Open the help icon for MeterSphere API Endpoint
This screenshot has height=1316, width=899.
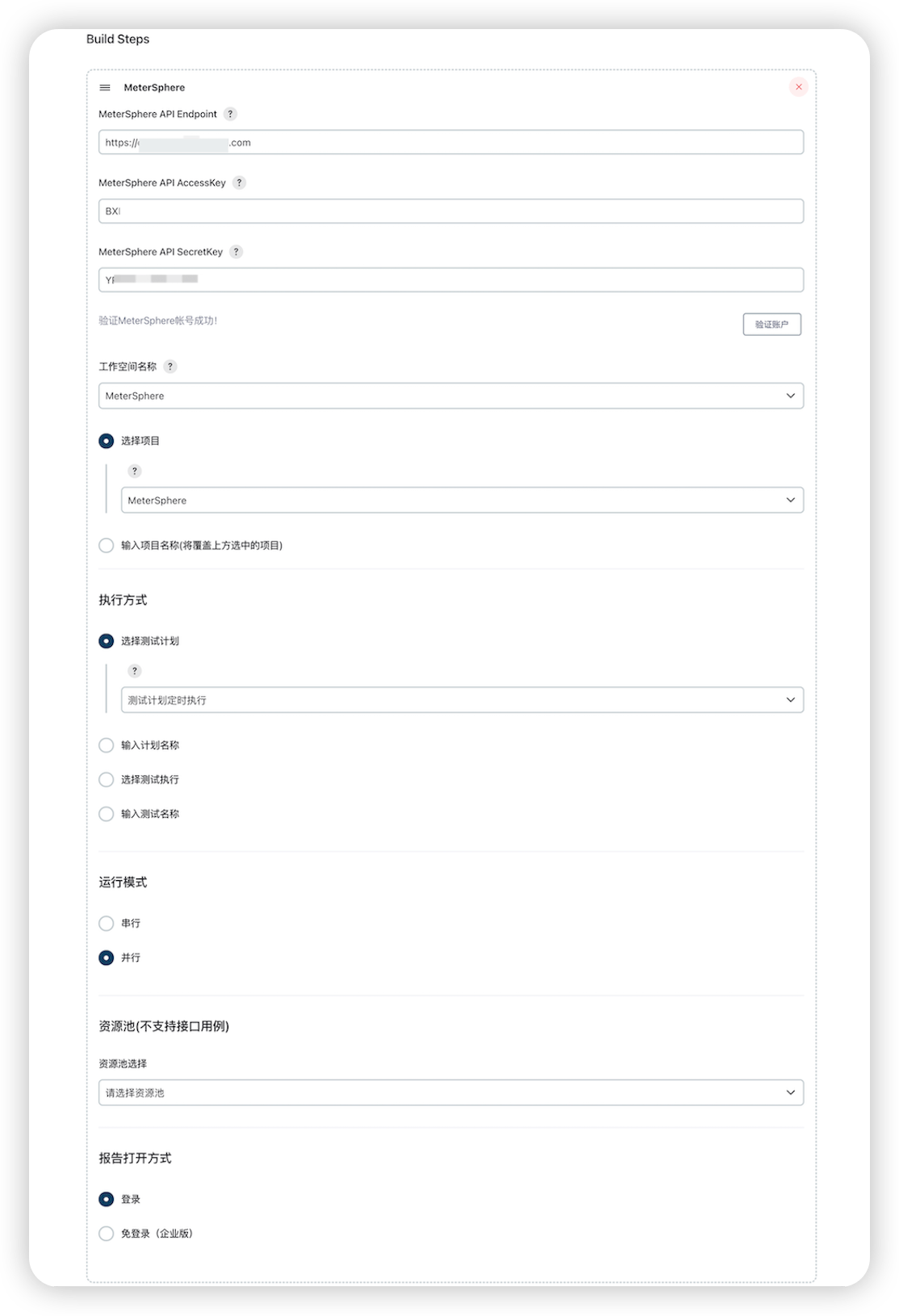[230, 114]
